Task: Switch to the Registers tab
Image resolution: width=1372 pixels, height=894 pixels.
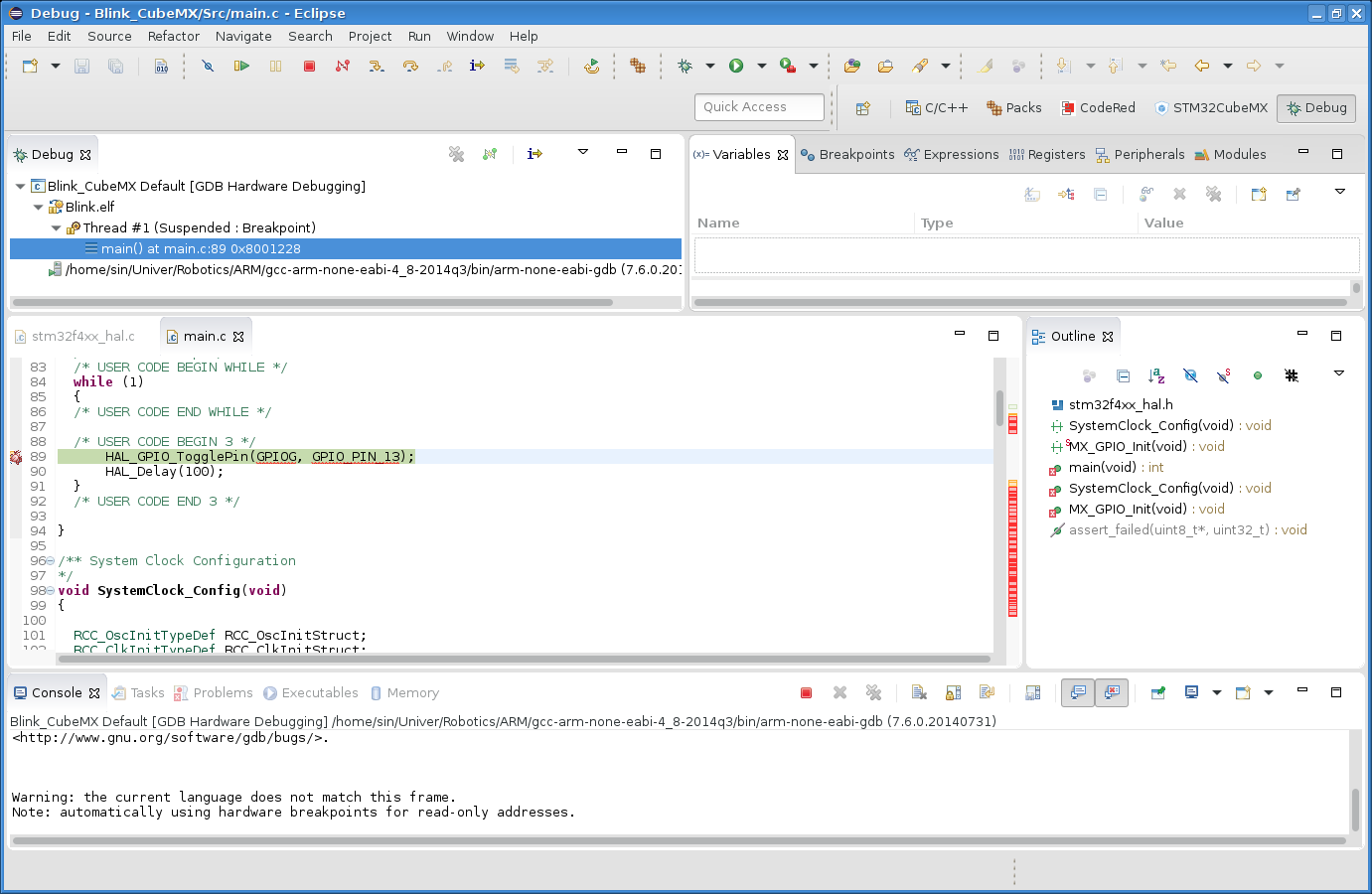Action: [1047, 154]
